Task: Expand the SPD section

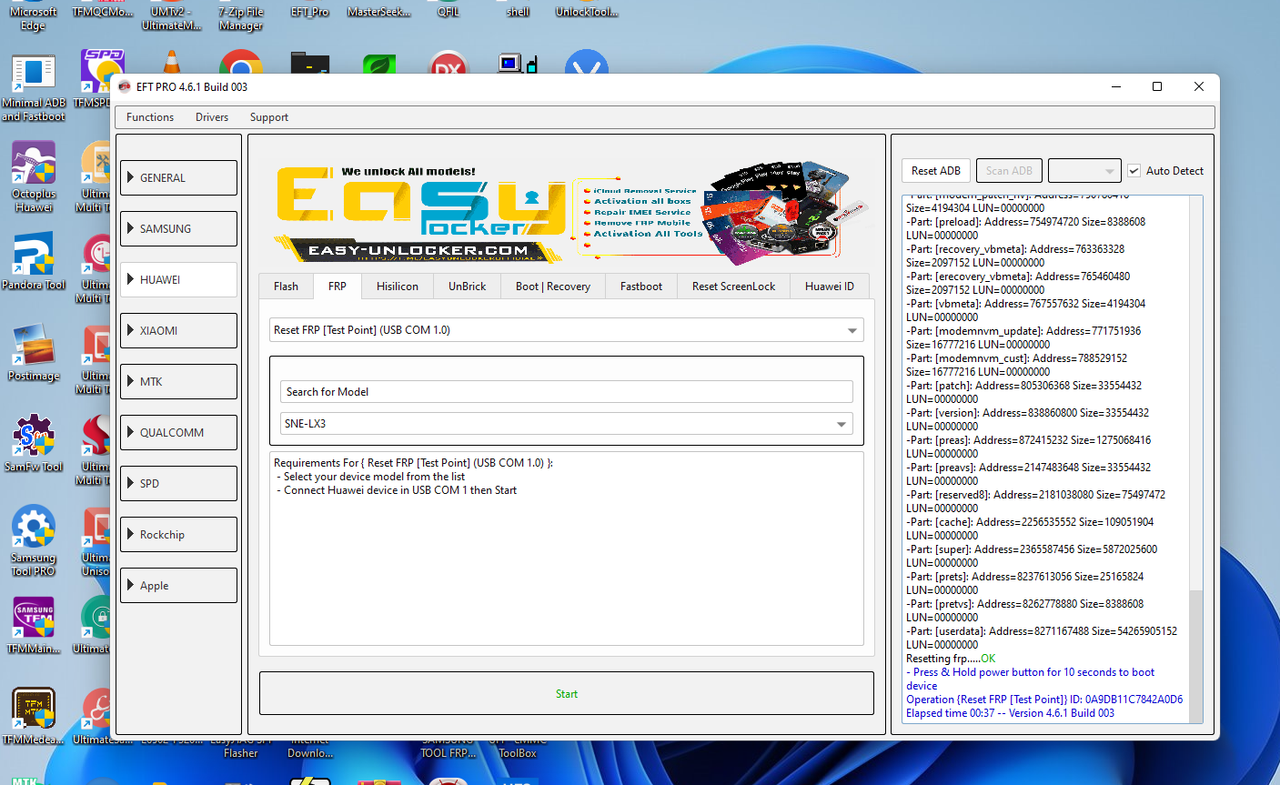Action: point(178,484)
